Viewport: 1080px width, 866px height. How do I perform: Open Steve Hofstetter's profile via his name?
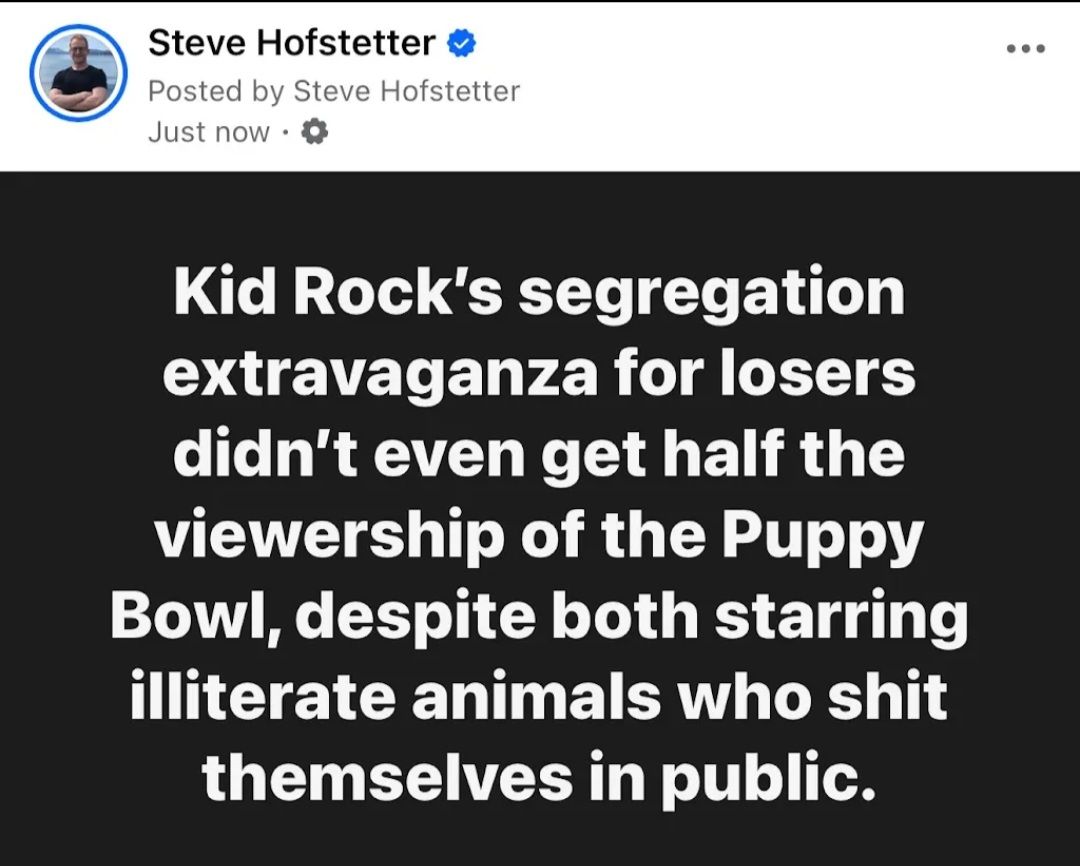point(290,42)
